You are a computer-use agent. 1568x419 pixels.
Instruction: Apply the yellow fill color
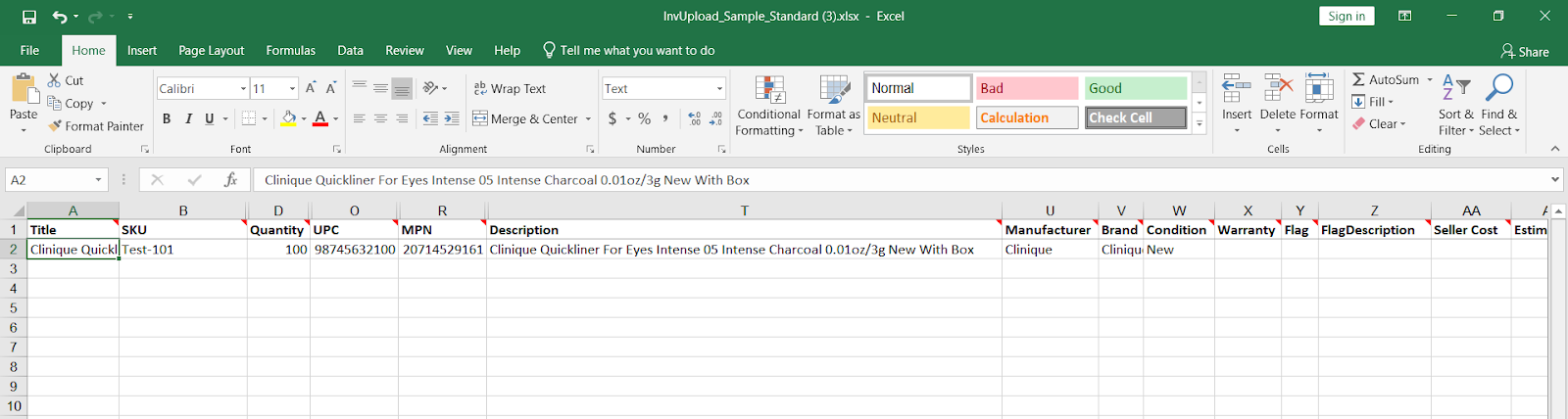289,118
